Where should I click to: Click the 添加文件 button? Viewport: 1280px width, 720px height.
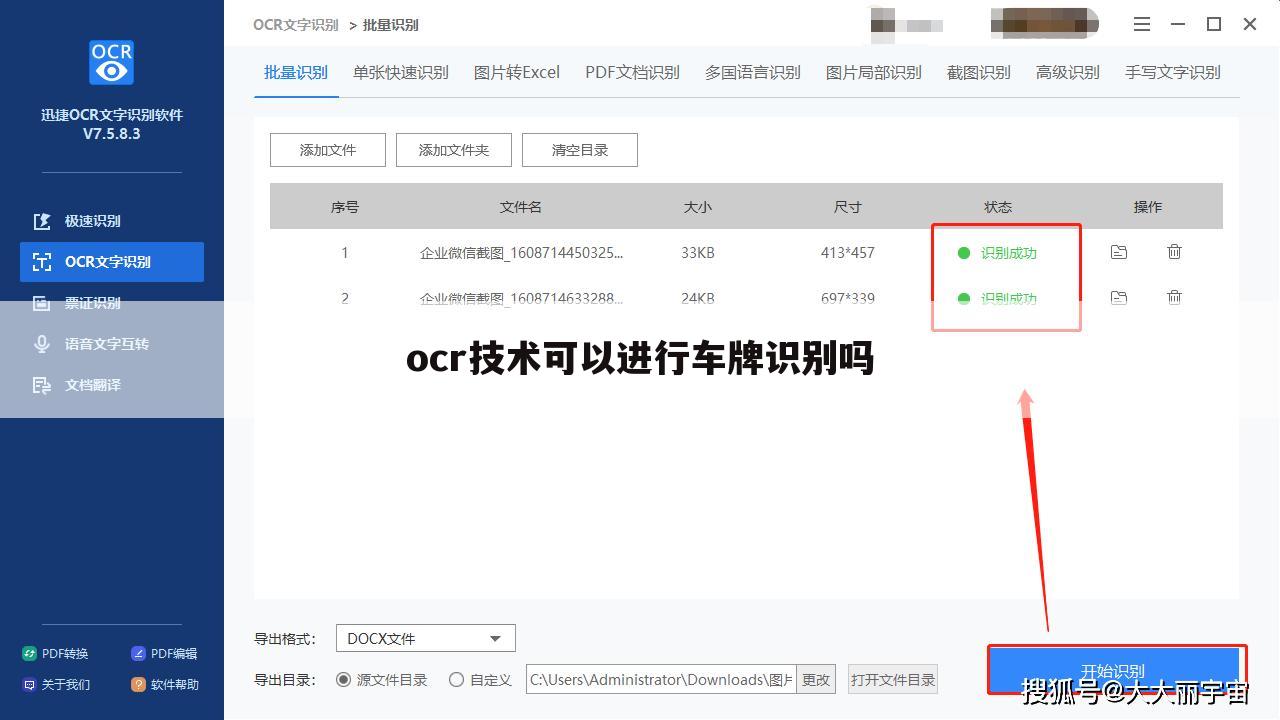click(328, 150)
